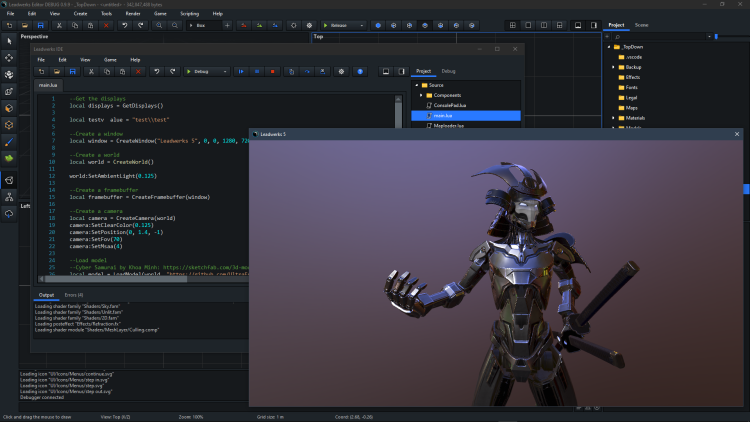Open the Scripting menu in editor
This screenshot has height=422, width=750.
coord(190,13)
